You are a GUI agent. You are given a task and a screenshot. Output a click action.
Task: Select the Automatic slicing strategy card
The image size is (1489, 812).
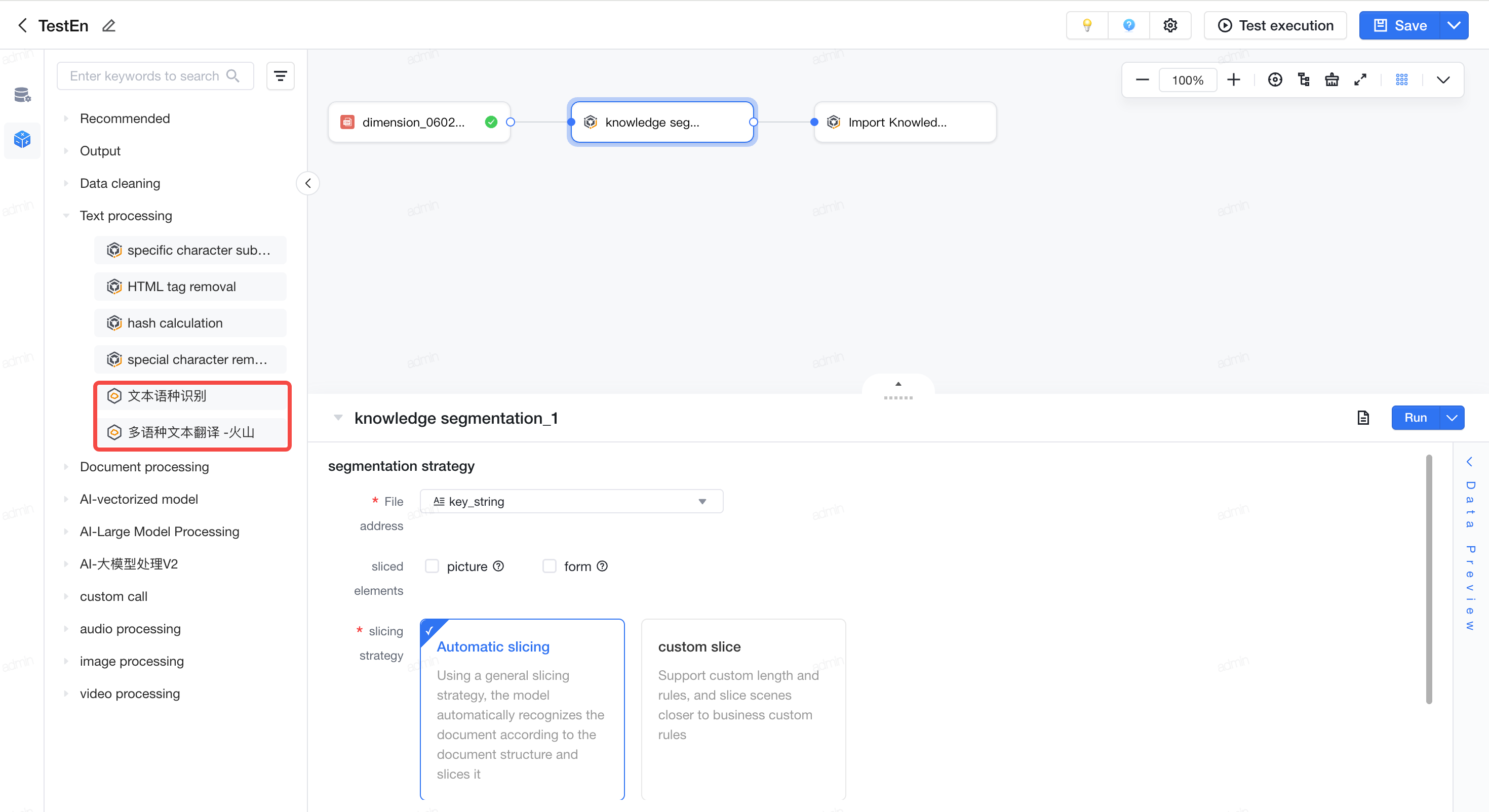[x=522, y=709]
